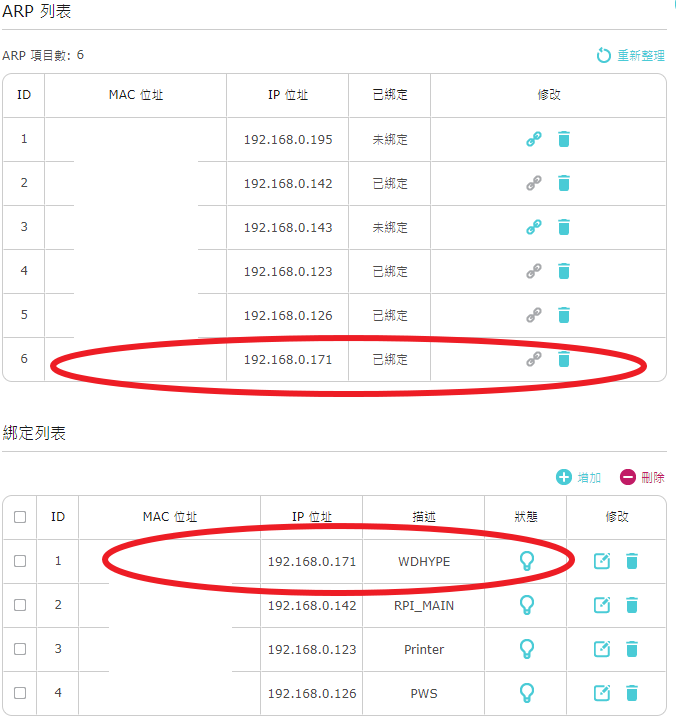Image resolution: width=676 pixels, height=727 pixels.
Task: Toggle status bulb for WDHYPE binding
Action: pos(527,561)
